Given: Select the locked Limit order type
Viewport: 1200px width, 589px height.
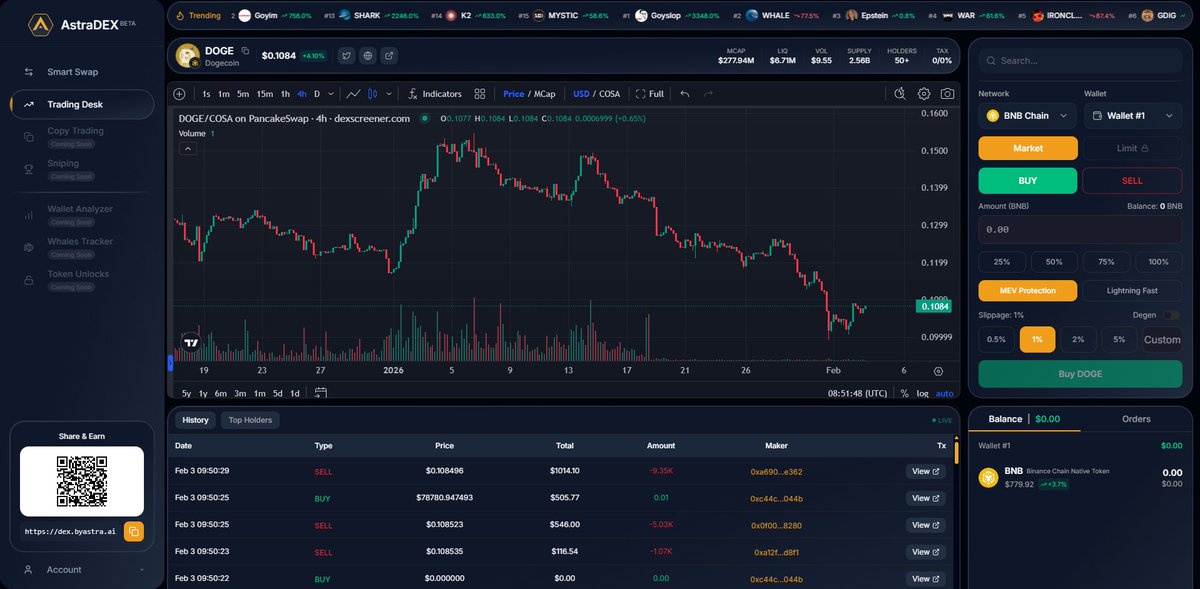Looking at the screenshot, I should tap(1132, 148).
